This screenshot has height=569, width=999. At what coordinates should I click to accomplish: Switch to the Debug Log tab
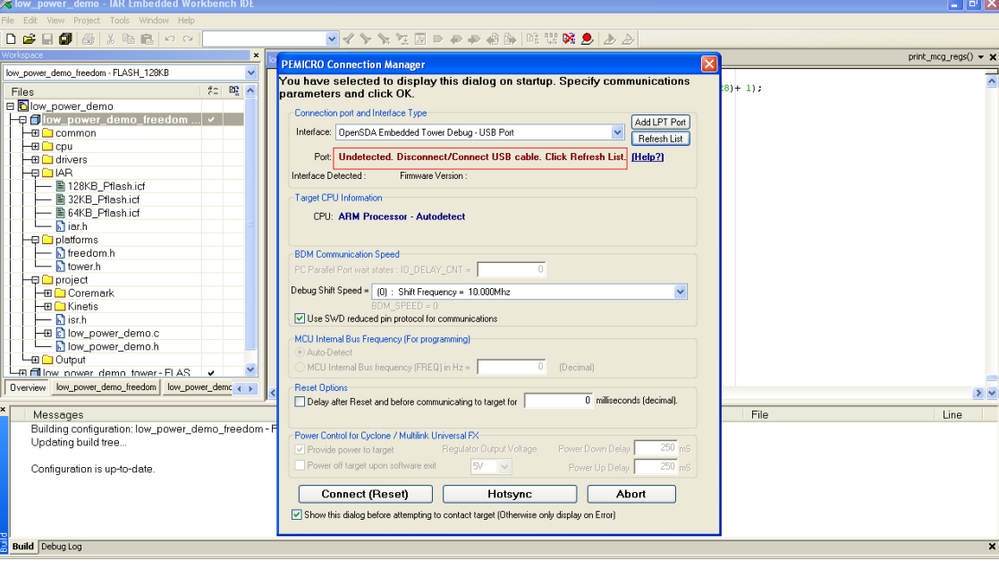point(61,547)
